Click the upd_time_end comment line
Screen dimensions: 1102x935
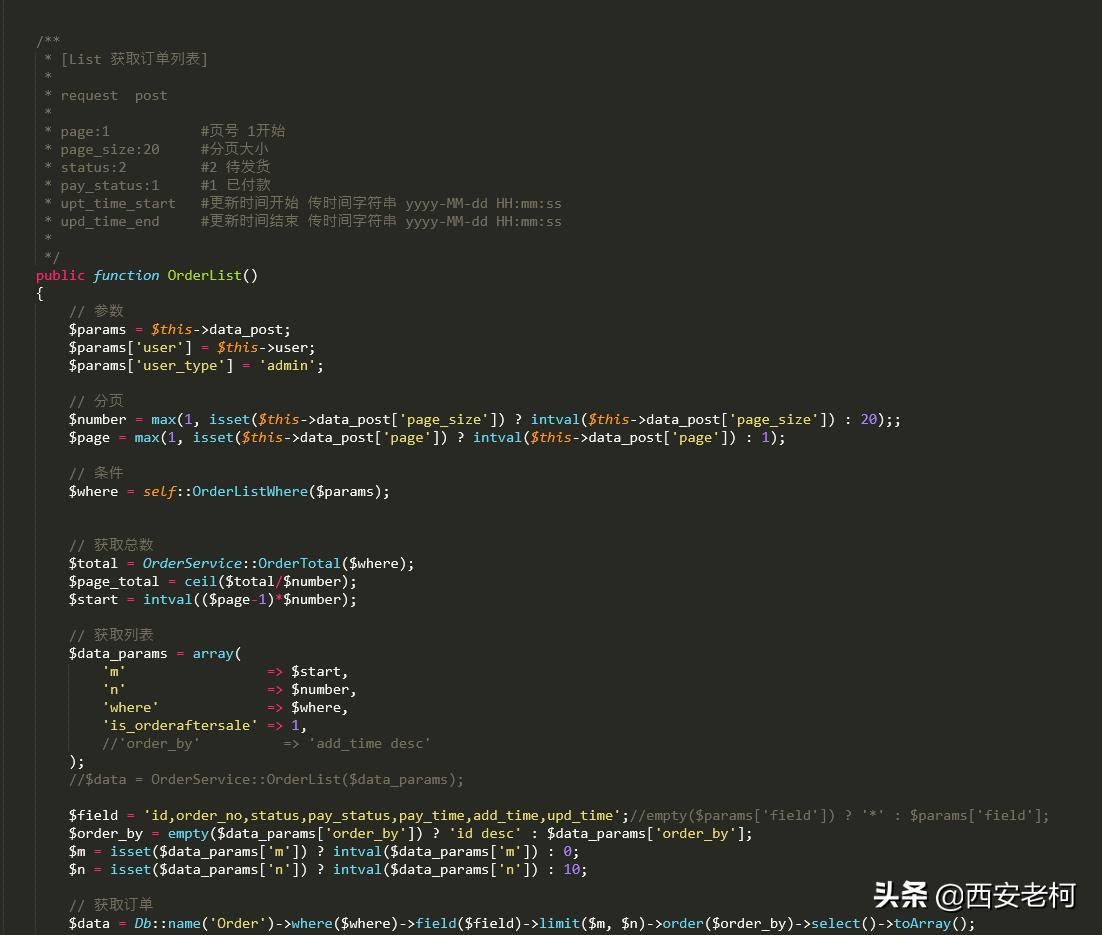coord(110,221)
